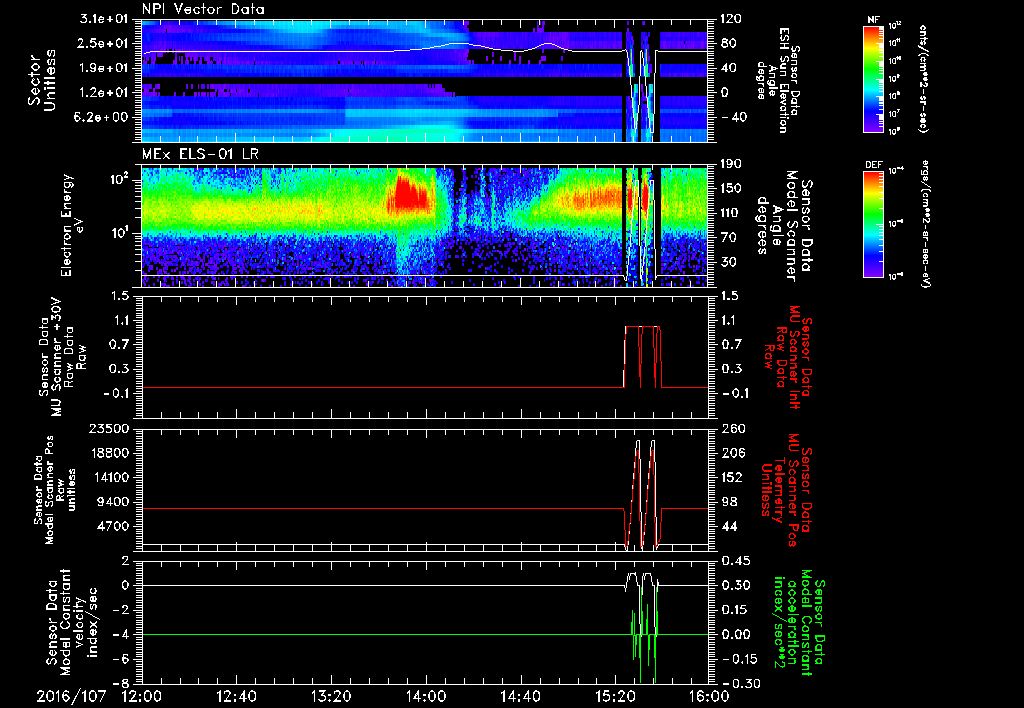Click the red "MU Scanner Int Raw Data" label
1024x708 pixels.
pos(787,357)
